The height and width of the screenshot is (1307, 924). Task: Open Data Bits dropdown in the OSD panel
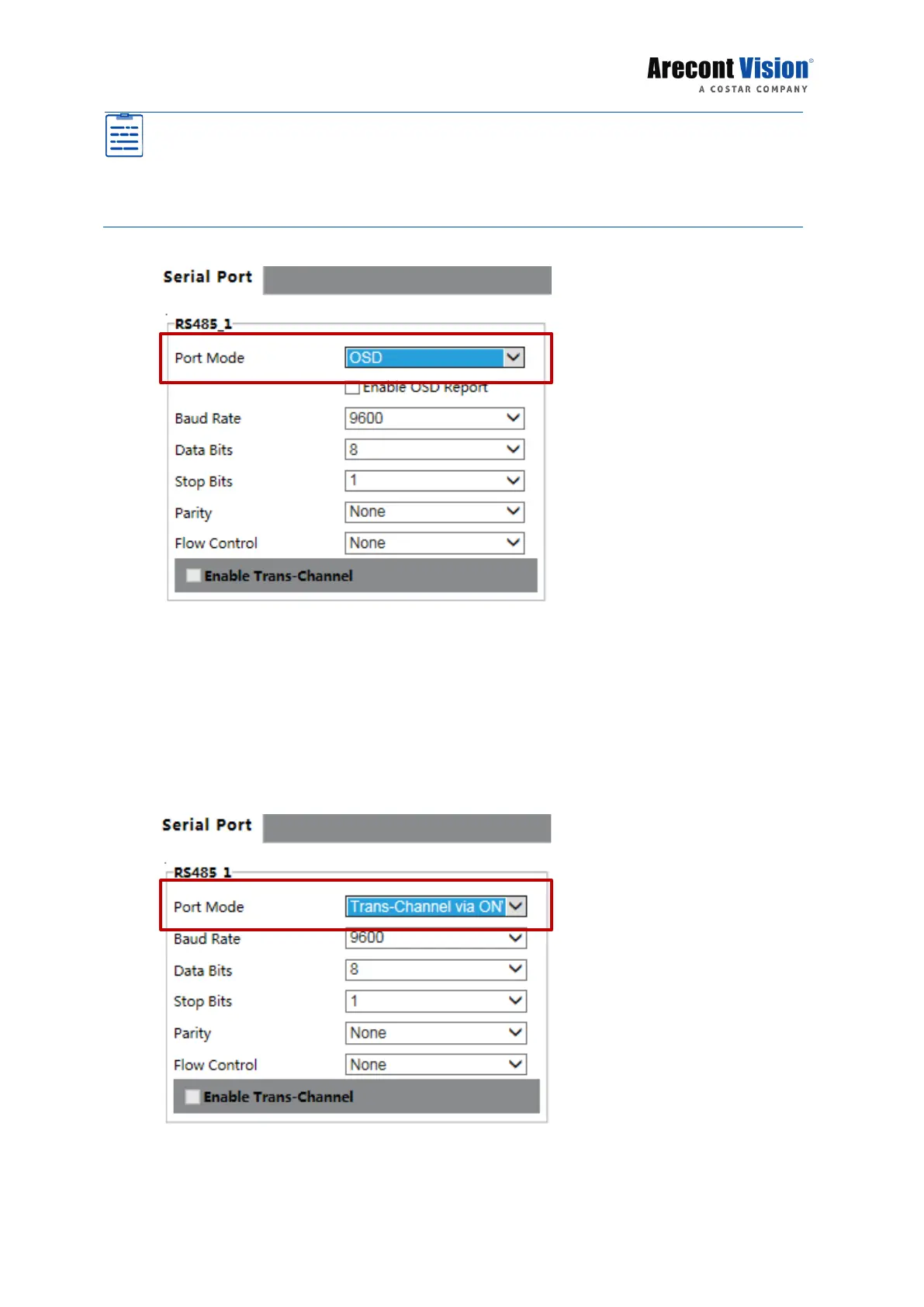tap(434, 449)
